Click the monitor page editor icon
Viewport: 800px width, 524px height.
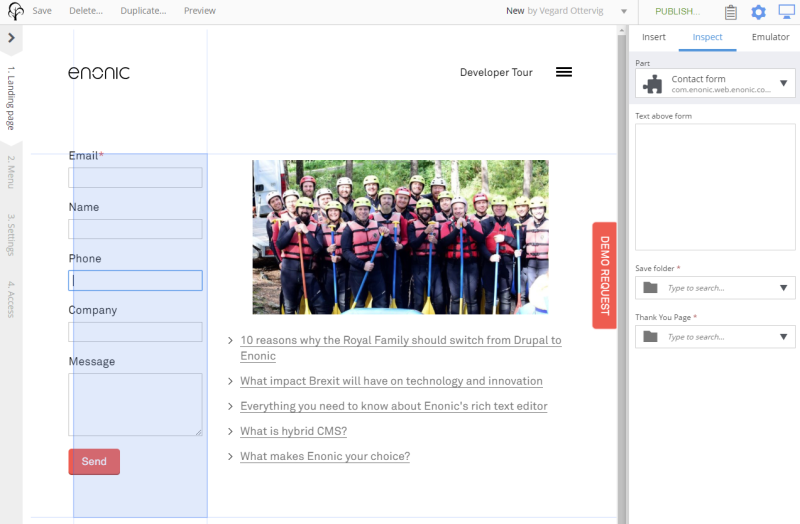click(x=786, y=12)
